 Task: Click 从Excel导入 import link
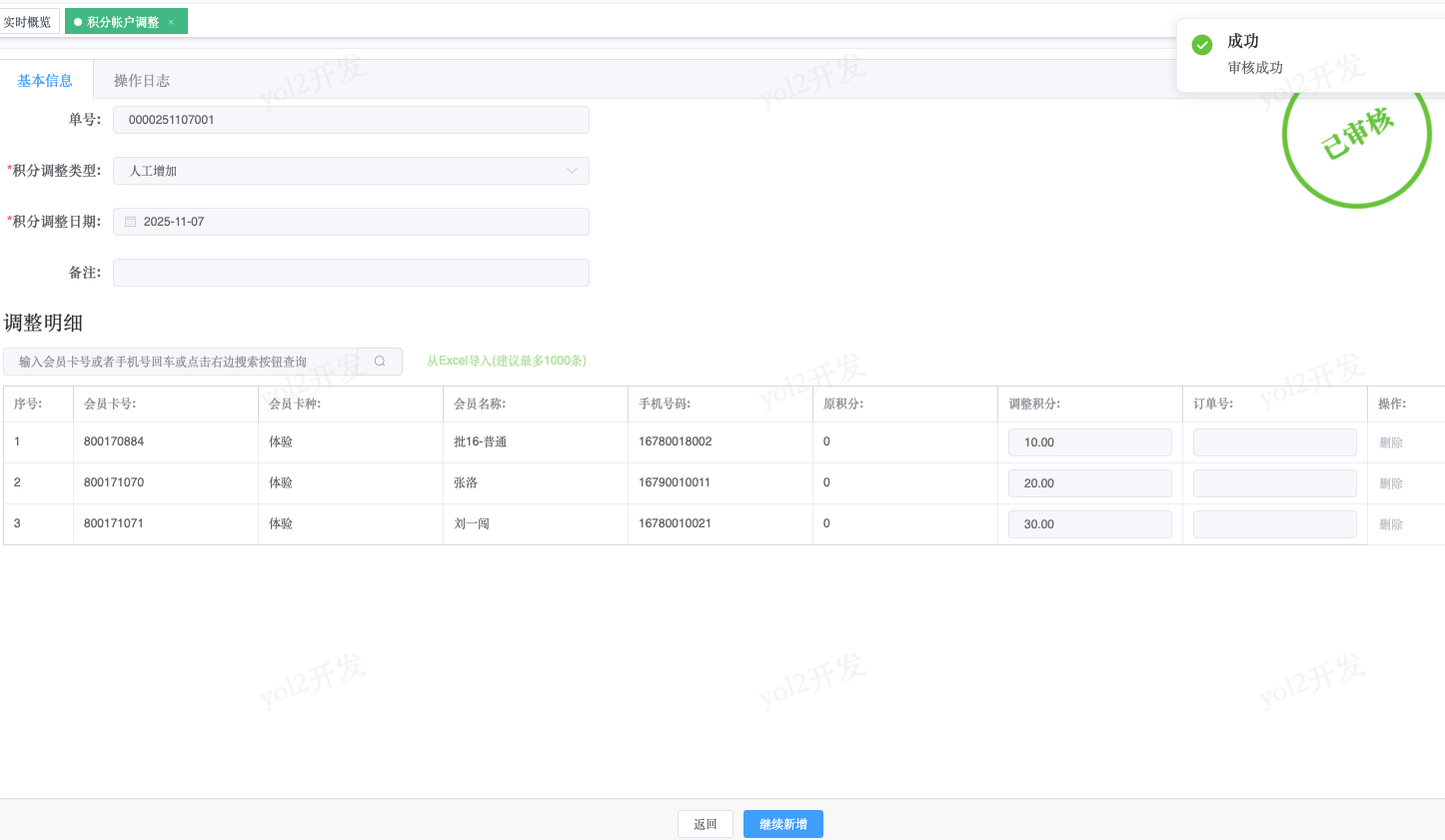506,361
